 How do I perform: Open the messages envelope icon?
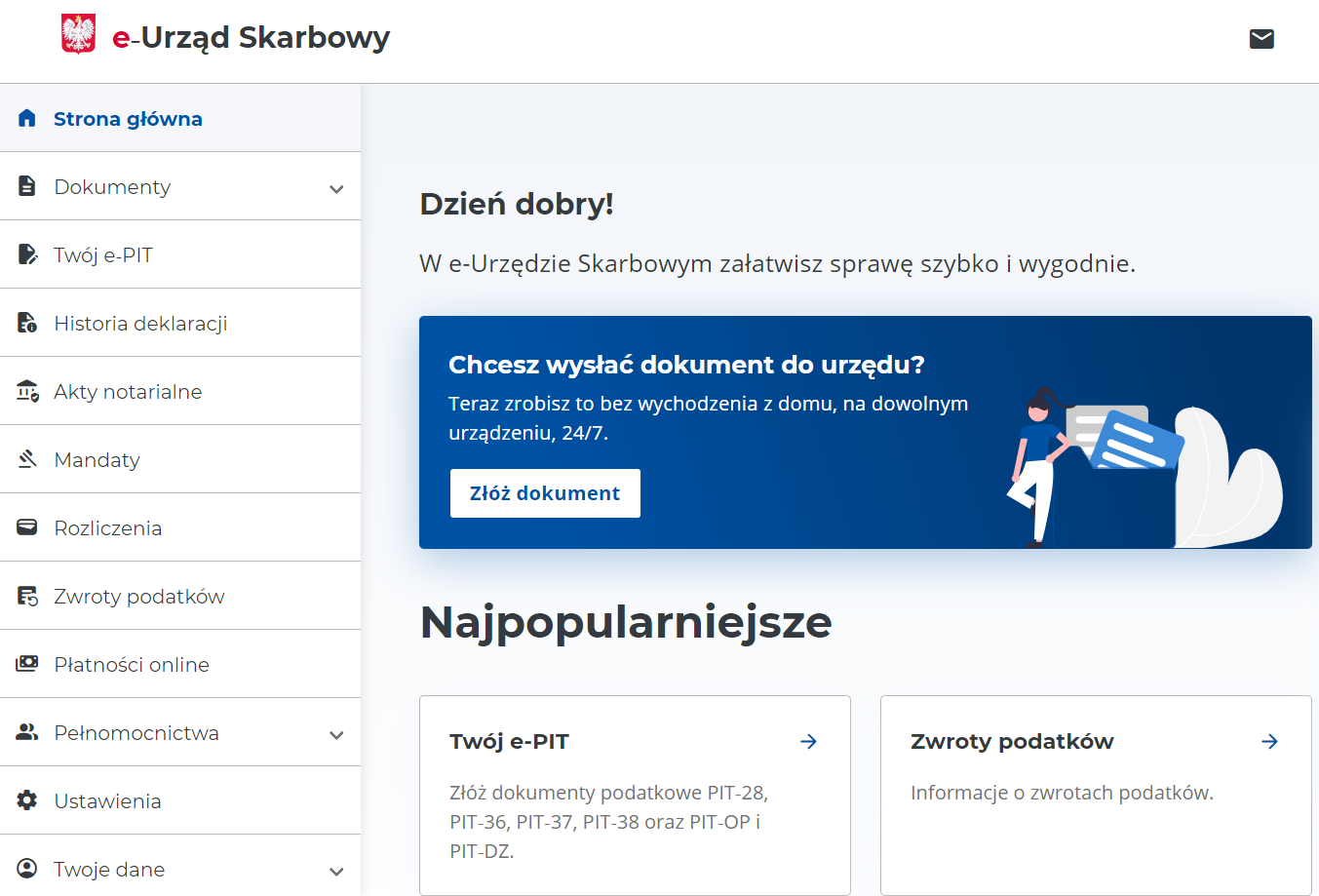[1261, 38]
